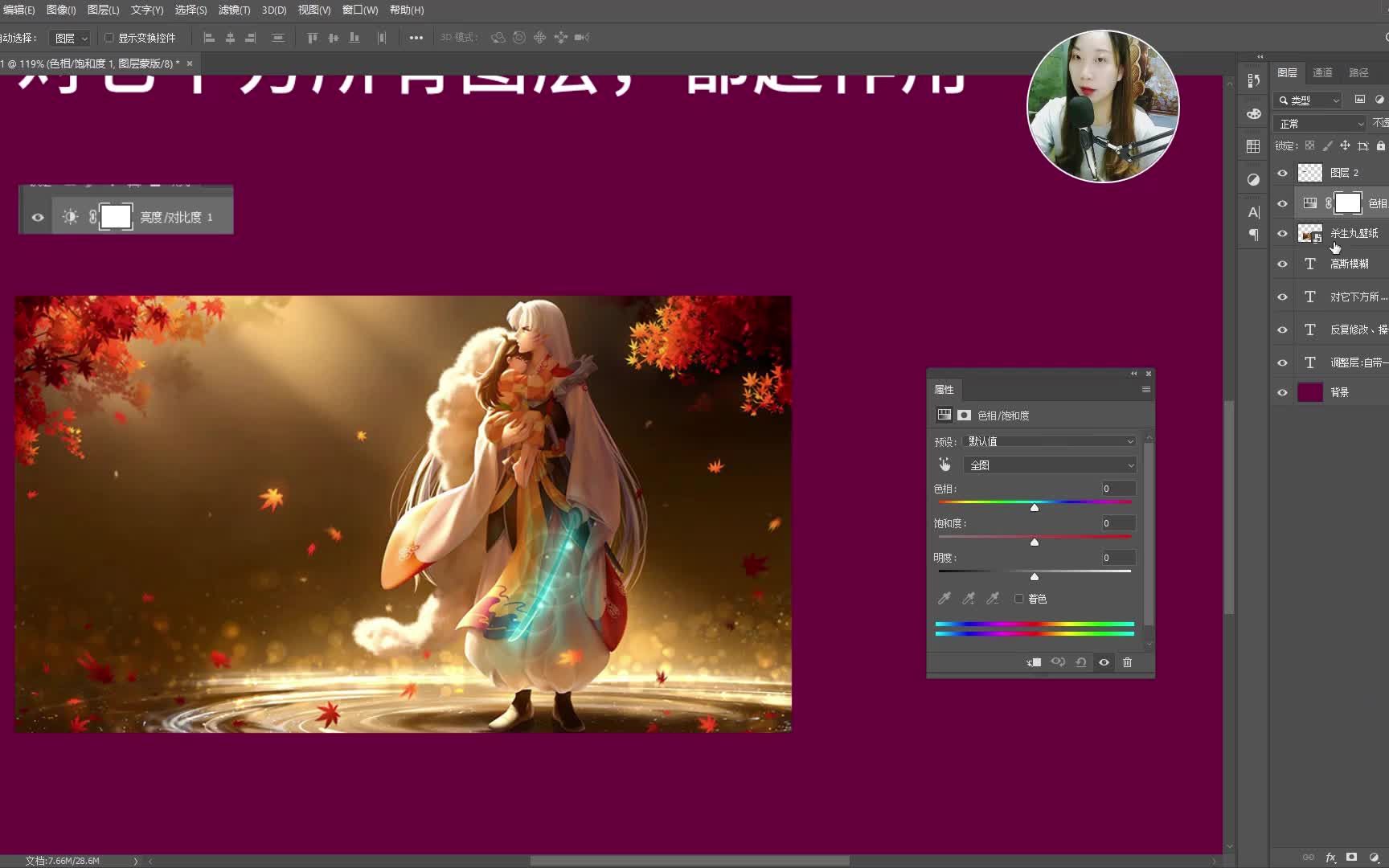Select the 图层 2 layer

(x=1342, y=173)
